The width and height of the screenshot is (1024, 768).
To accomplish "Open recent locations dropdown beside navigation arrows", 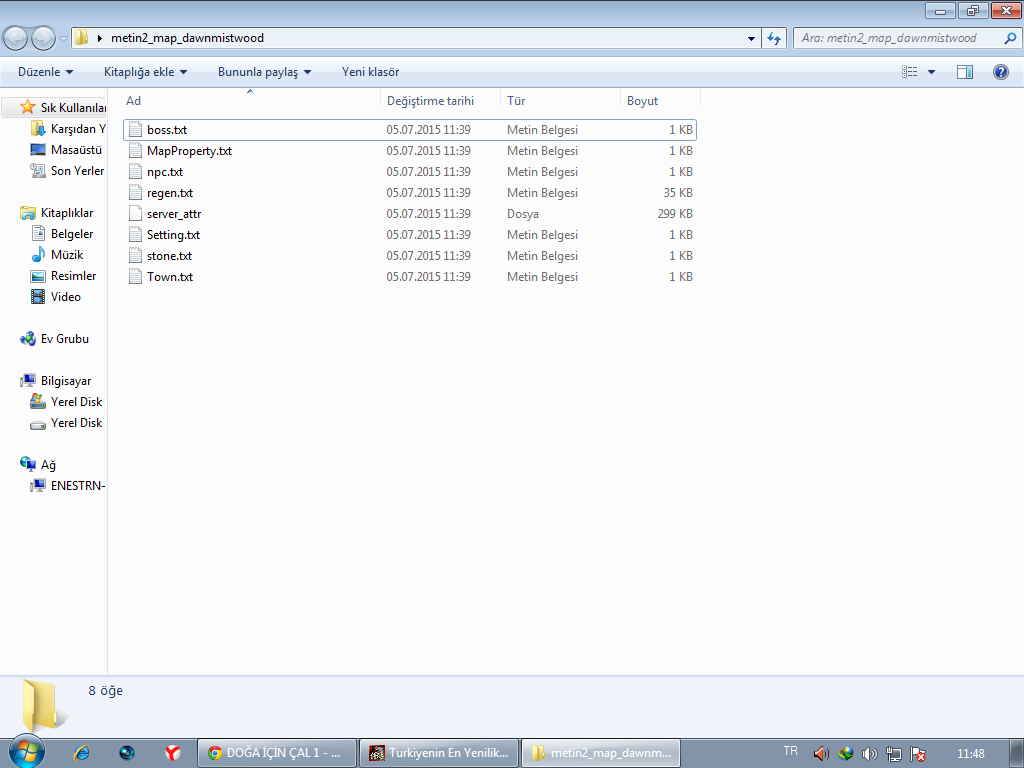I will click(x=63, y=39).
